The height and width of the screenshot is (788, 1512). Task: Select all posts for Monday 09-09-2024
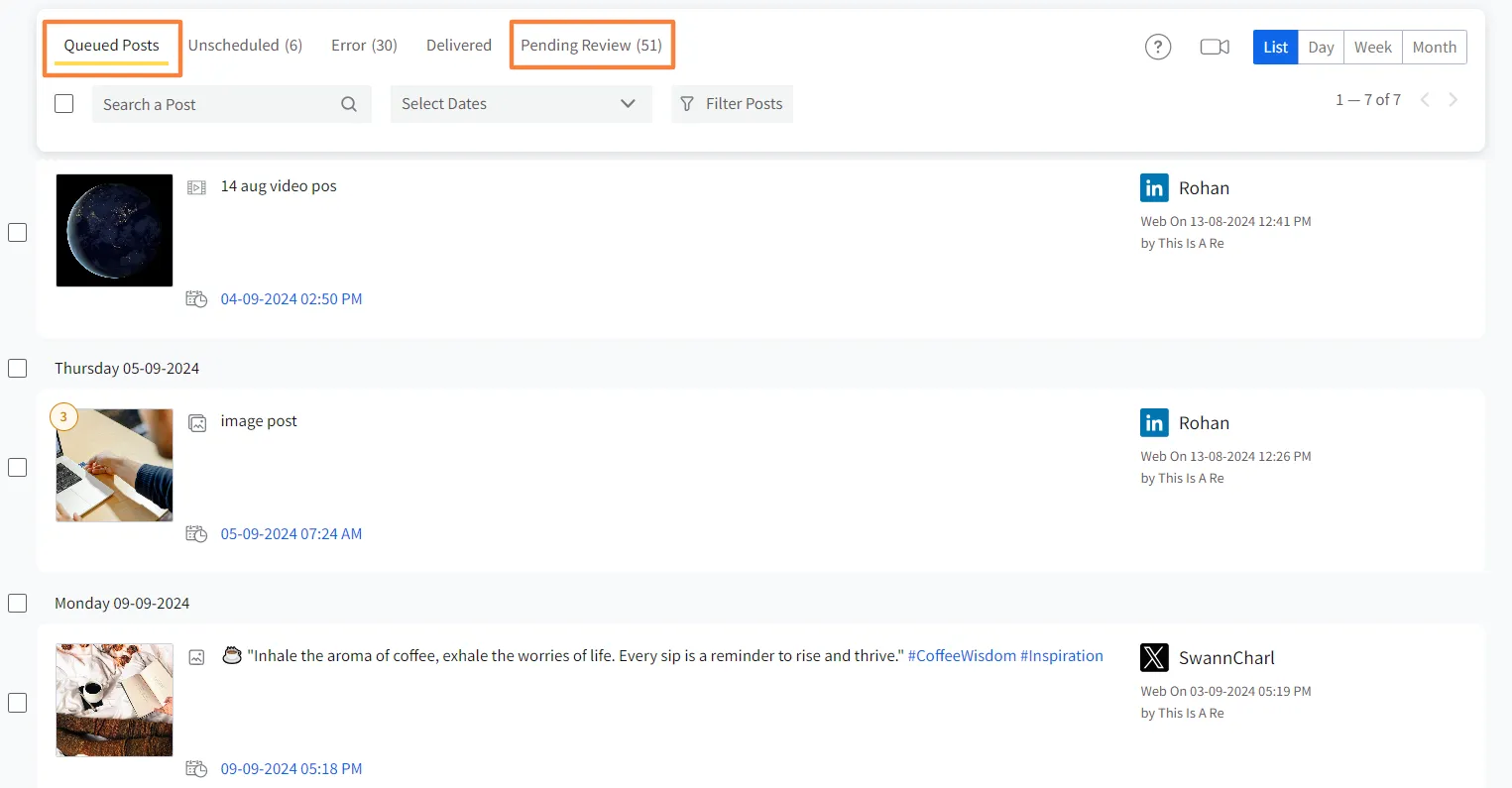(18, 603)
